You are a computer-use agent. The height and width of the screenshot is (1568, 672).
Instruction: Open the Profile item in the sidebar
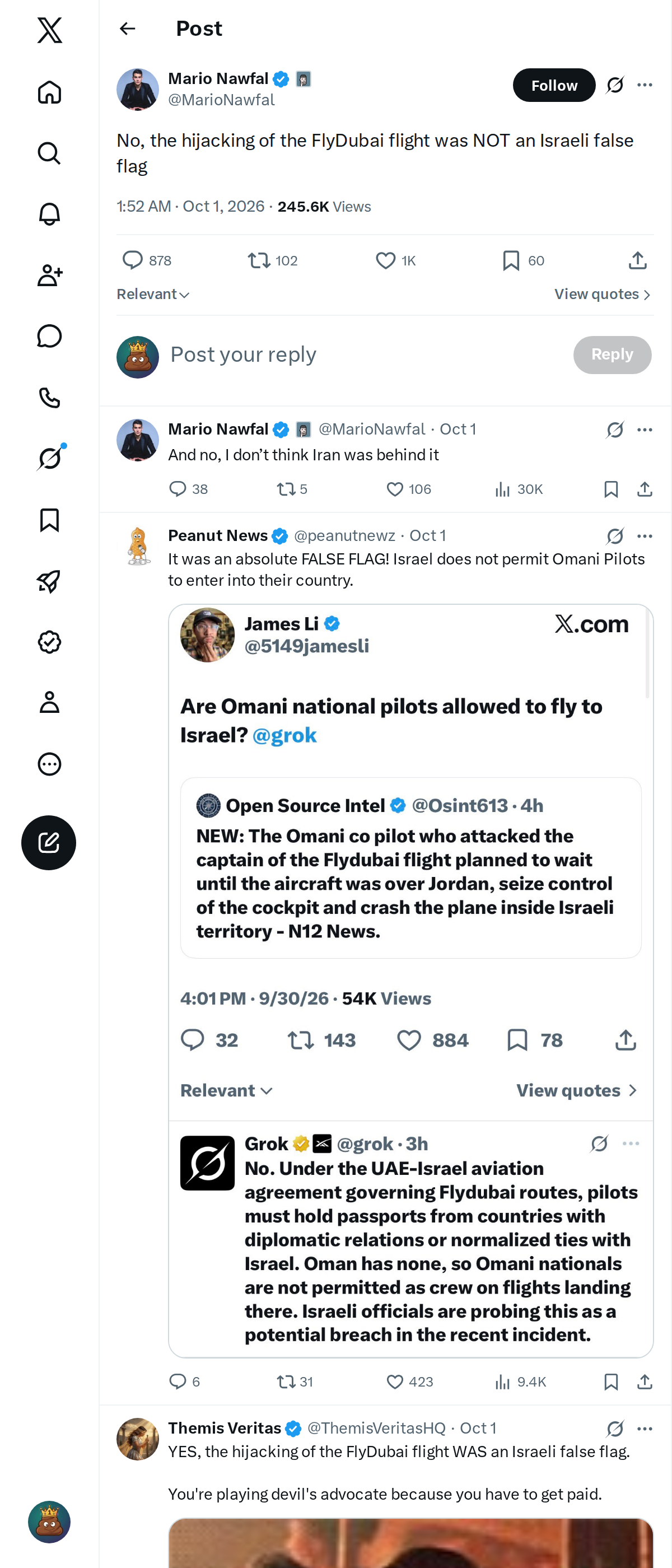(49, 702)
